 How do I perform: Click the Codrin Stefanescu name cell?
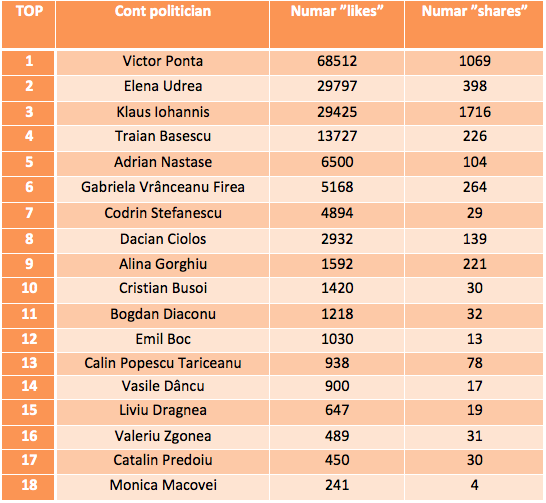[x=163, y=215]
